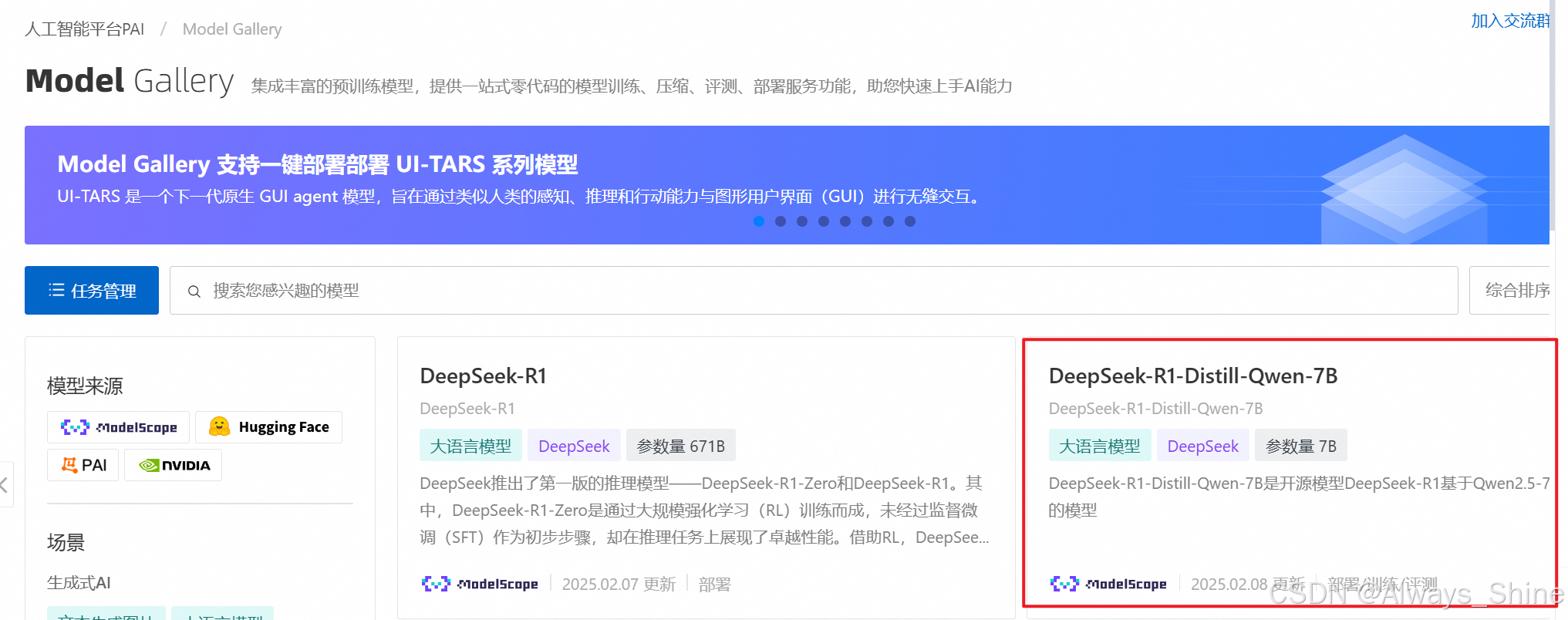Screen dimensions: 1568x620
Task: Open the 综合排序 sort dropdown
Action: [1512, 291]
